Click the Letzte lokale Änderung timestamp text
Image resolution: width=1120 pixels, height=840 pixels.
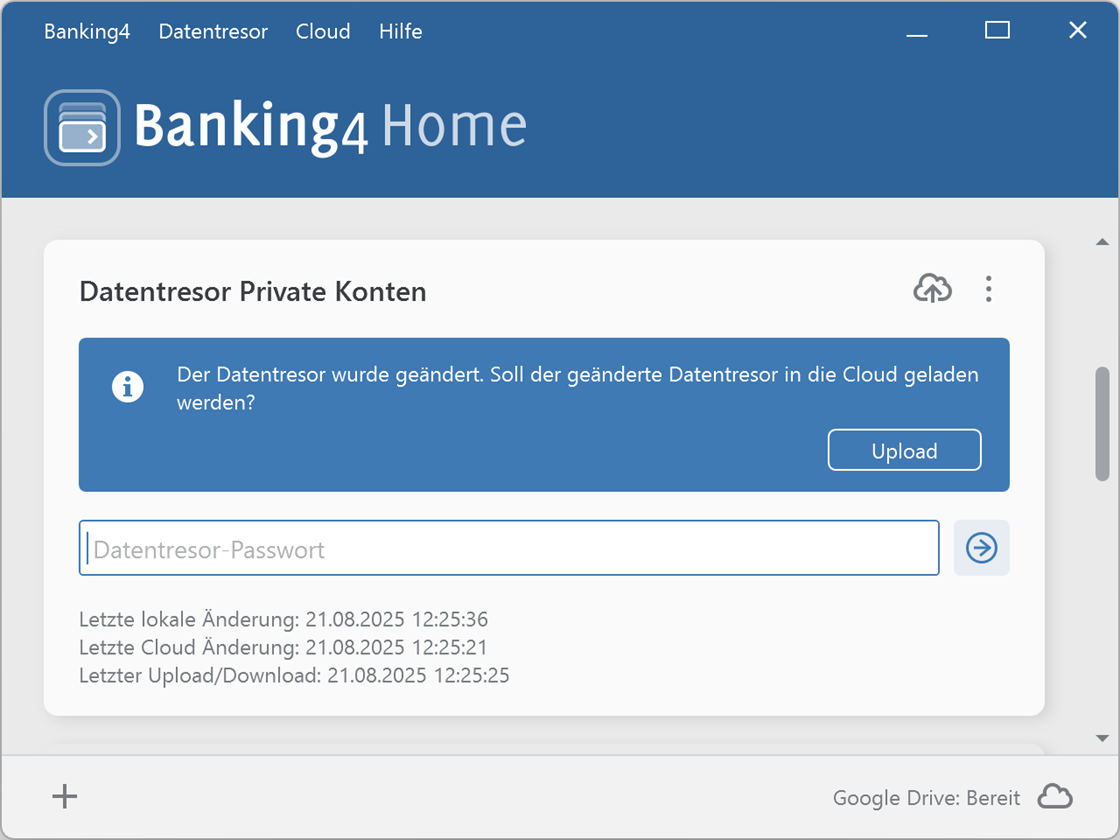[x=283, y=619]
